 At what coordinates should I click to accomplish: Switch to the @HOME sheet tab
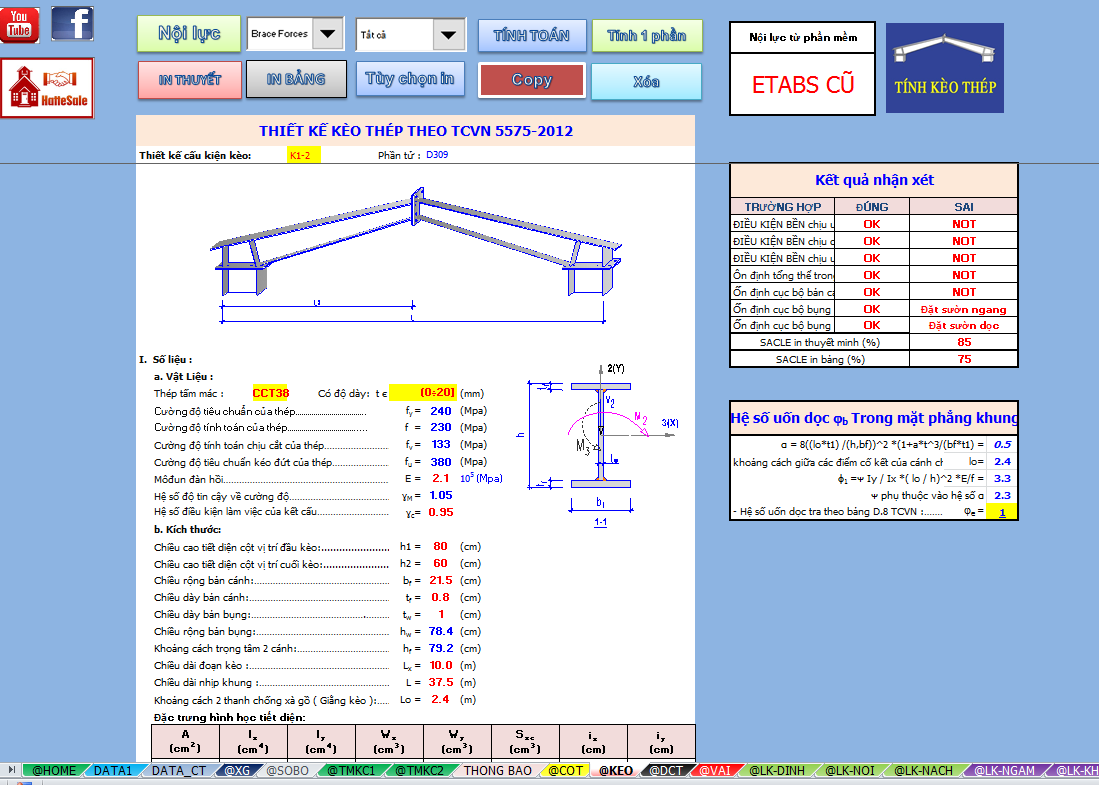tap(55, 770)
